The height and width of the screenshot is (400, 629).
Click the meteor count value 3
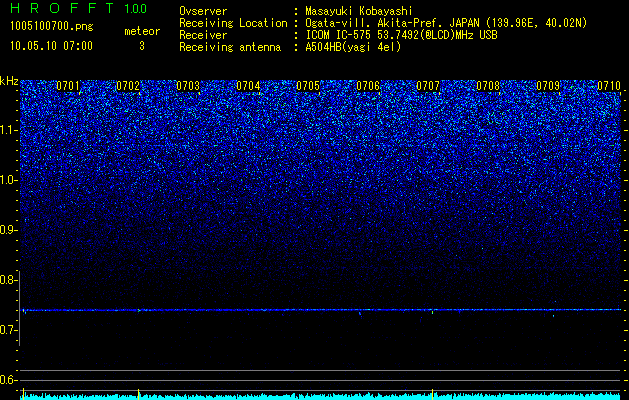coord(142,46)
